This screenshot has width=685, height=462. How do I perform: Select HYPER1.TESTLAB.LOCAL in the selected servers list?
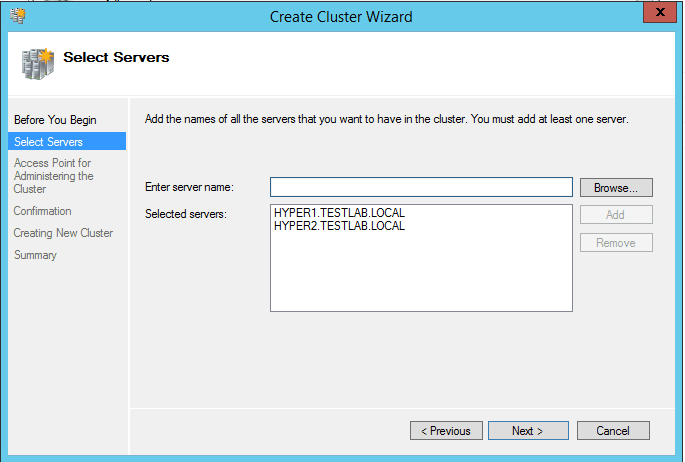[x=339, y=213]
